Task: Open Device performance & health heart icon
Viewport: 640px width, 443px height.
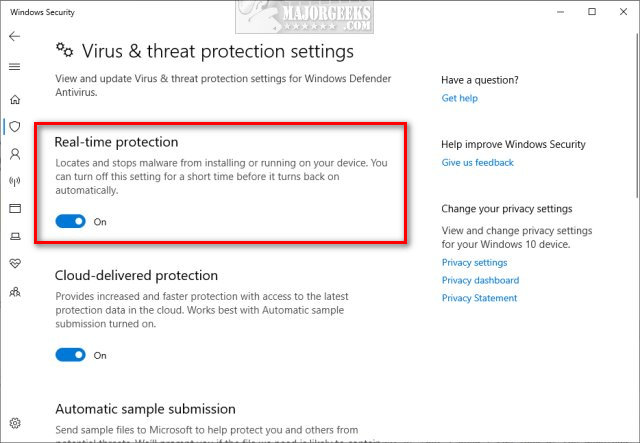Action: (x=14, y=264)
